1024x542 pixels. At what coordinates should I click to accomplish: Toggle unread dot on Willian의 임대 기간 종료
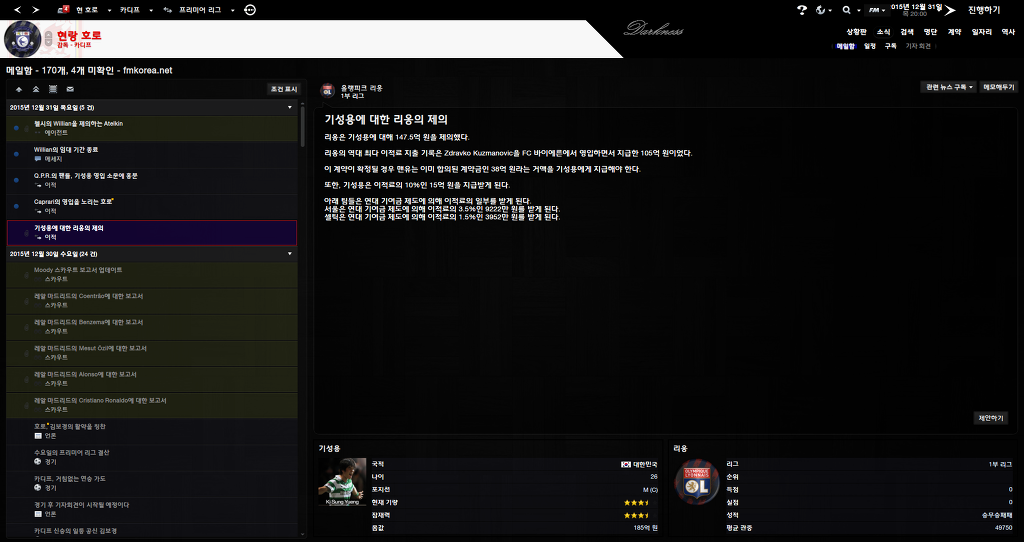point(16,154)
